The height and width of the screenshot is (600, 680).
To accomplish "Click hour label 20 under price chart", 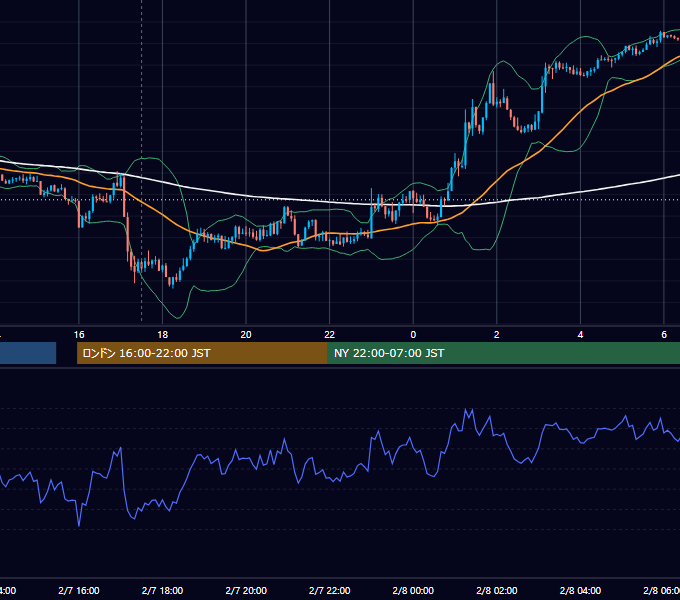I will coord(246,335).
